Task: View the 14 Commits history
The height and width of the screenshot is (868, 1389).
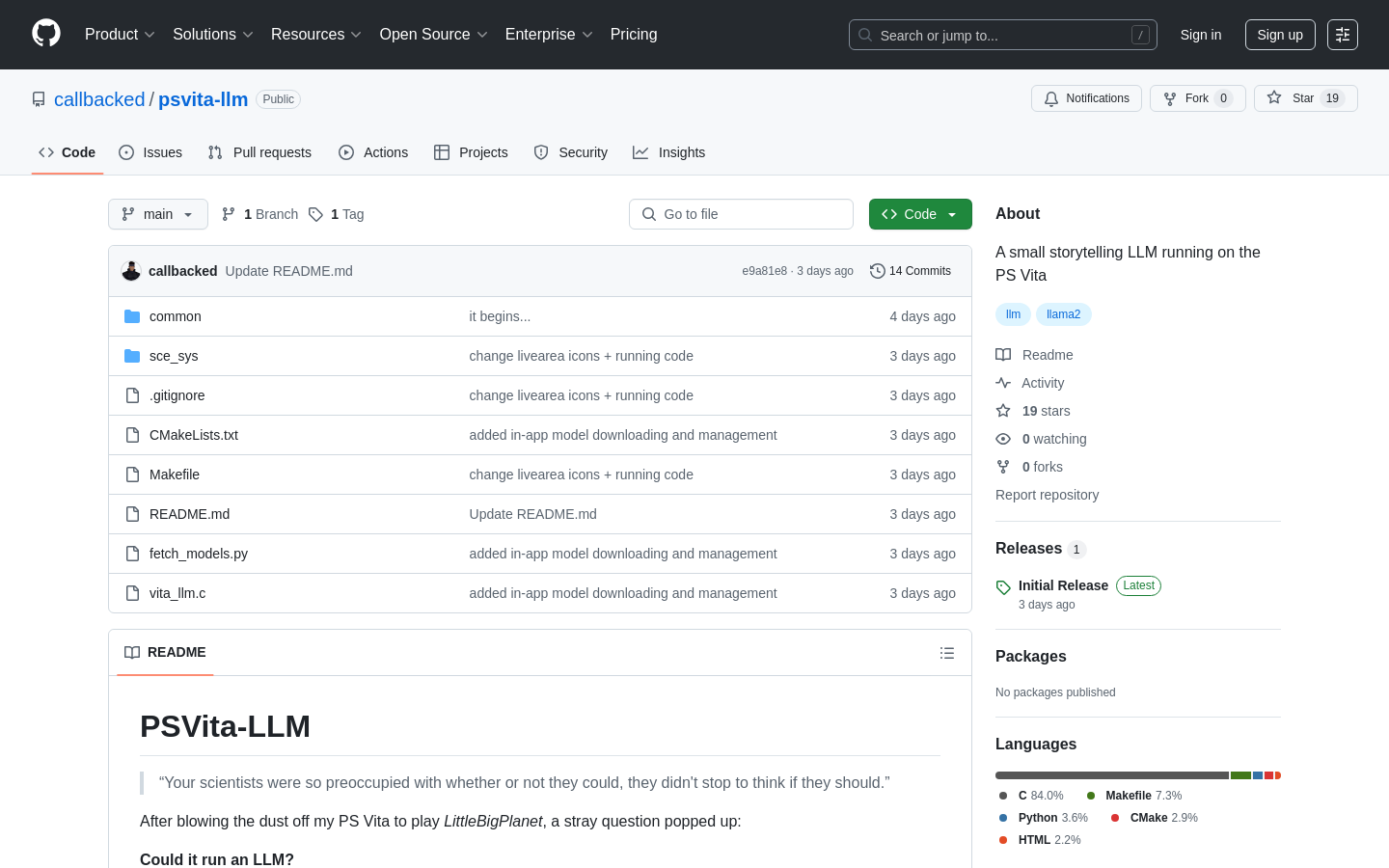Action: [911, 271]
